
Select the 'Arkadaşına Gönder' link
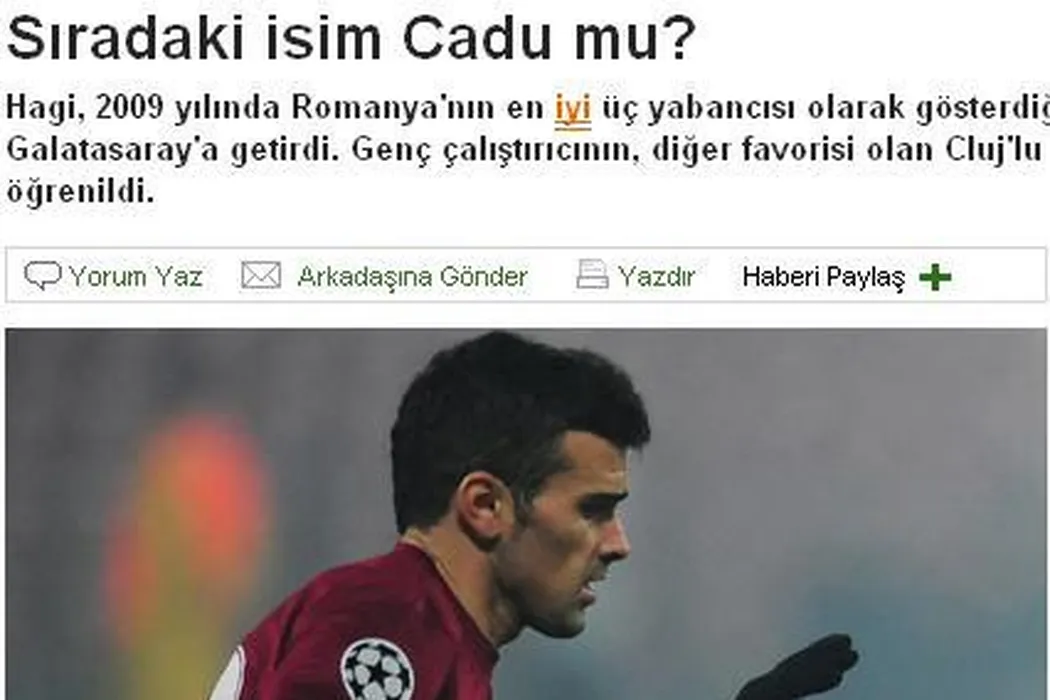[x=412, y=276]
